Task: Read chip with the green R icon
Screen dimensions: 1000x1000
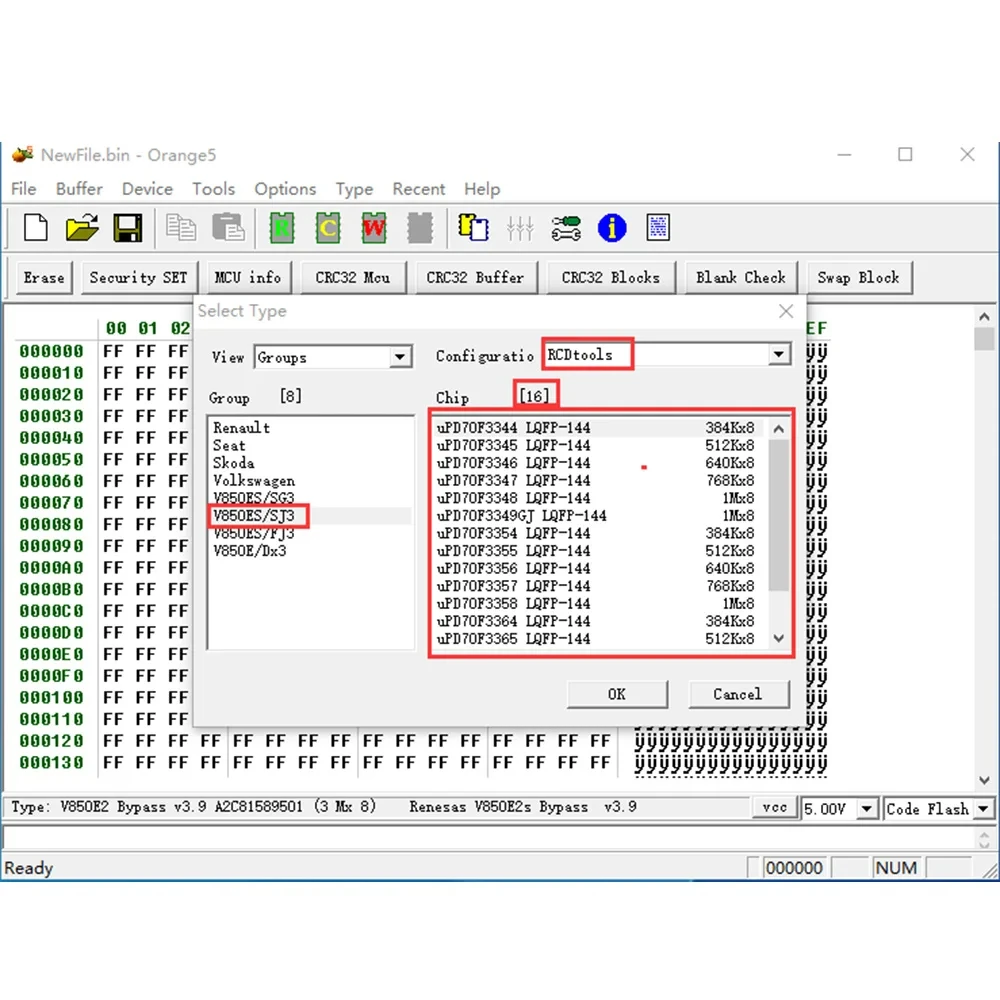Action: pyautogui.click(x=282, y=228)
